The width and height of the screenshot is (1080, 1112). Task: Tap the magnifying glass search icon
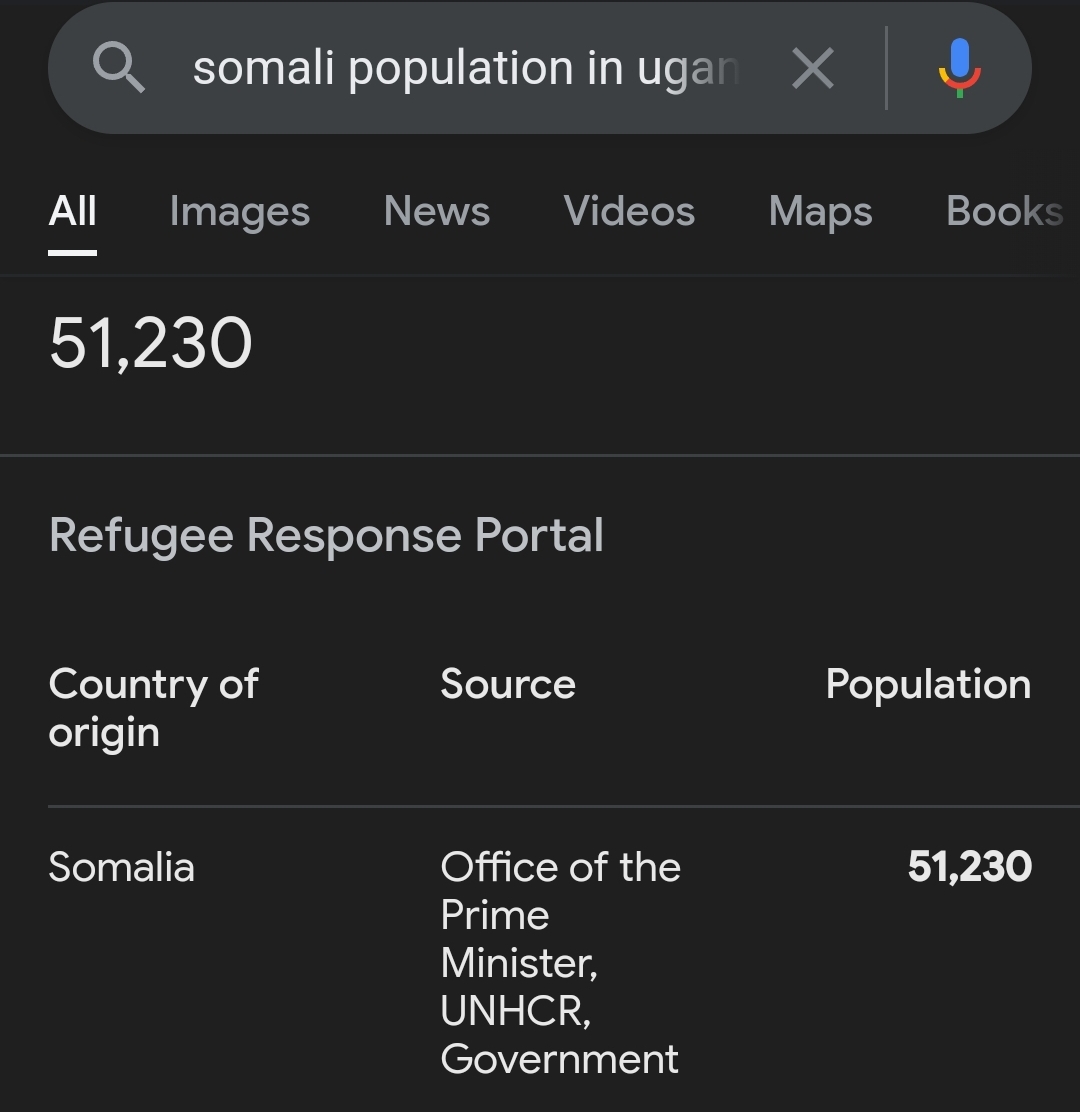118,67
